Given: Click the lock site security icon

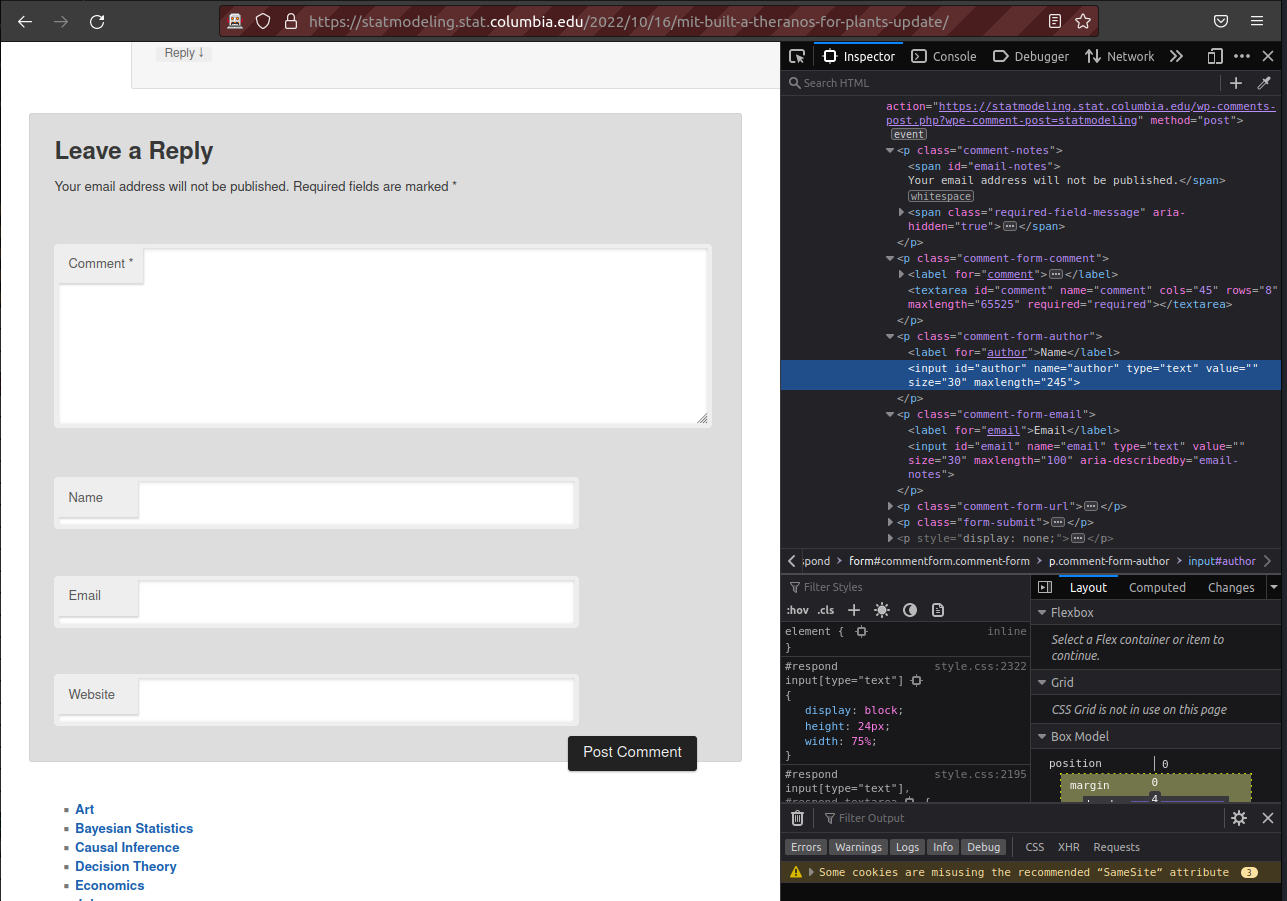Looking at the screenshot, I should coord(291,21).
